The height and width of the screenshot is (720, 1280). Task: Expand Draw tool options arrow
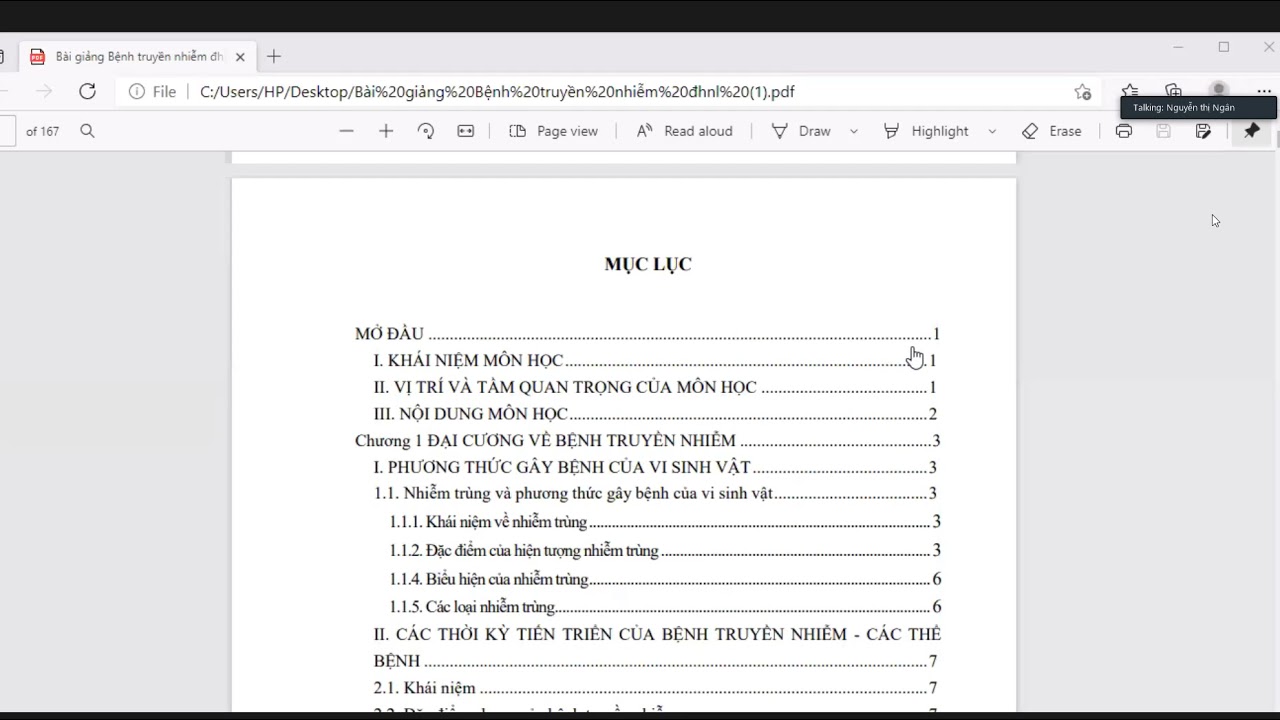click(x=853, y=131)
